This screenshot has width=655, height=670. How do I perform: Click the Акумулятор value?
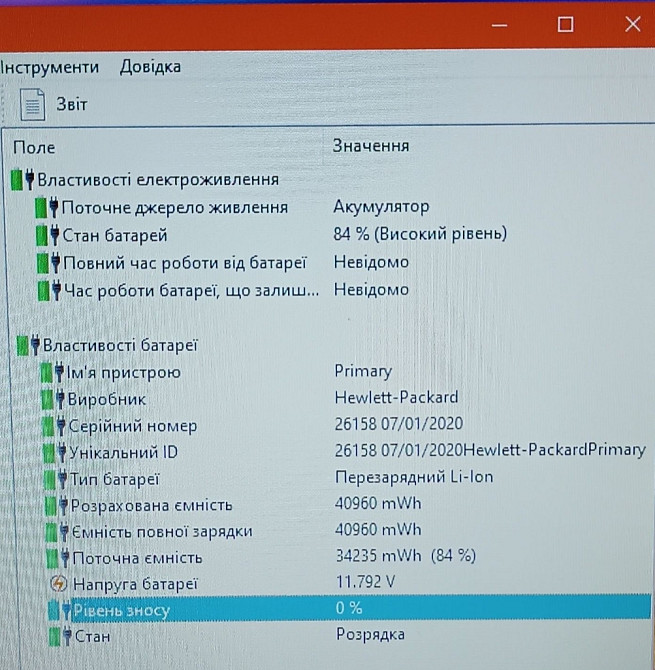coord(381,206)
